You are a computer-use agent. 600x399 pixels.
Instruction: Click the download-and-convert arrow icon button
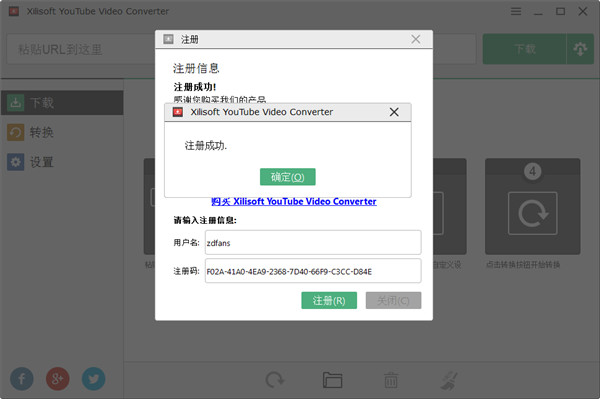click(580, 49)
